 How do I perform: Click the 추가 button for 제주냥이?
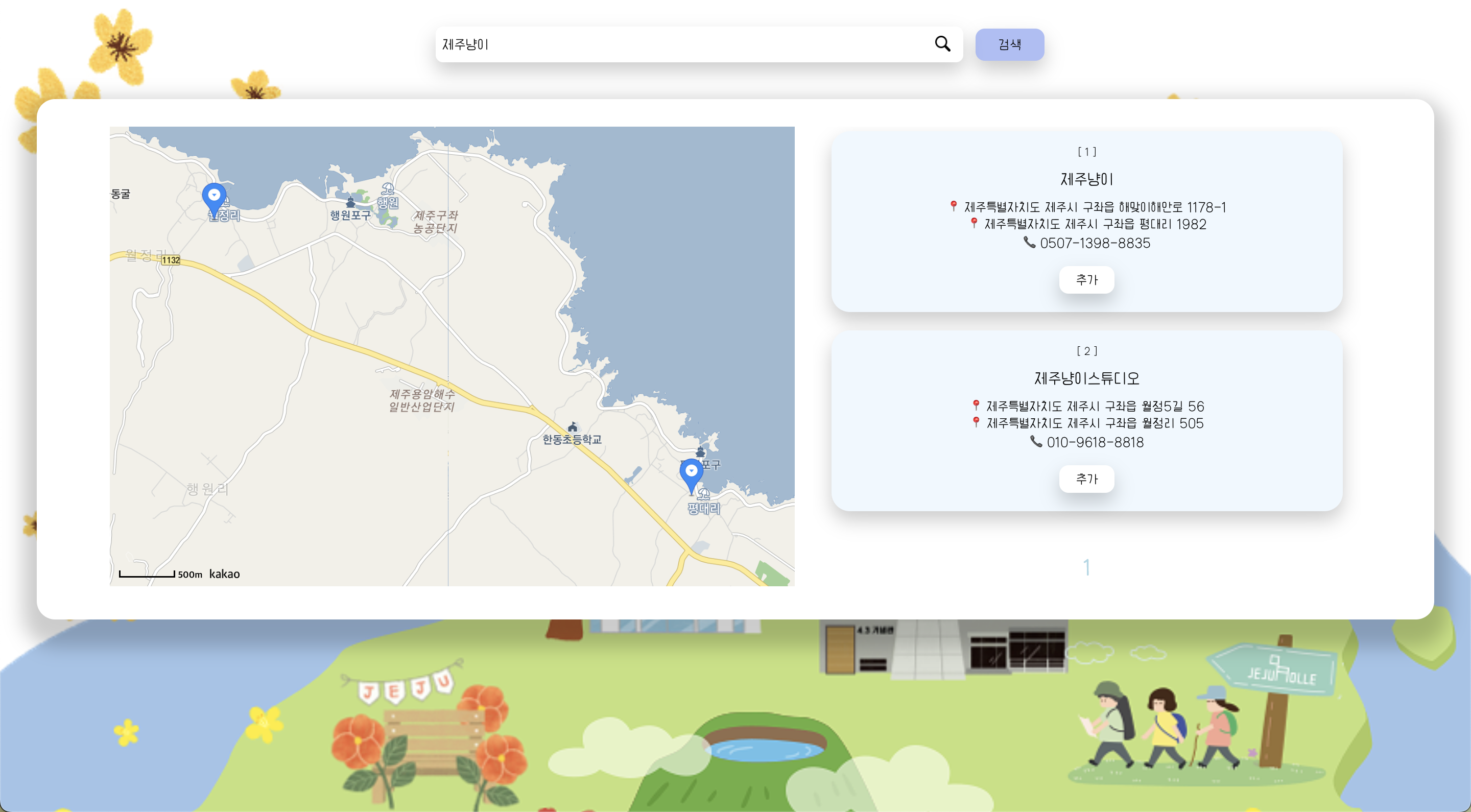[x=1087, y=280]
